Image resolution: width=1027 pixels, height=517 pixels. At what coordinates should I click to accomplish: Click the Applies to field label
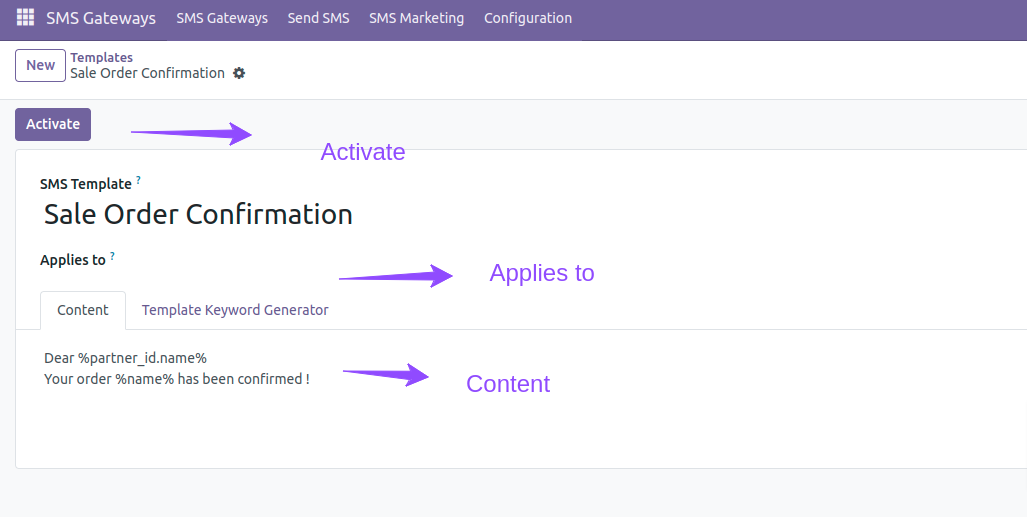(x=73, y=260)
